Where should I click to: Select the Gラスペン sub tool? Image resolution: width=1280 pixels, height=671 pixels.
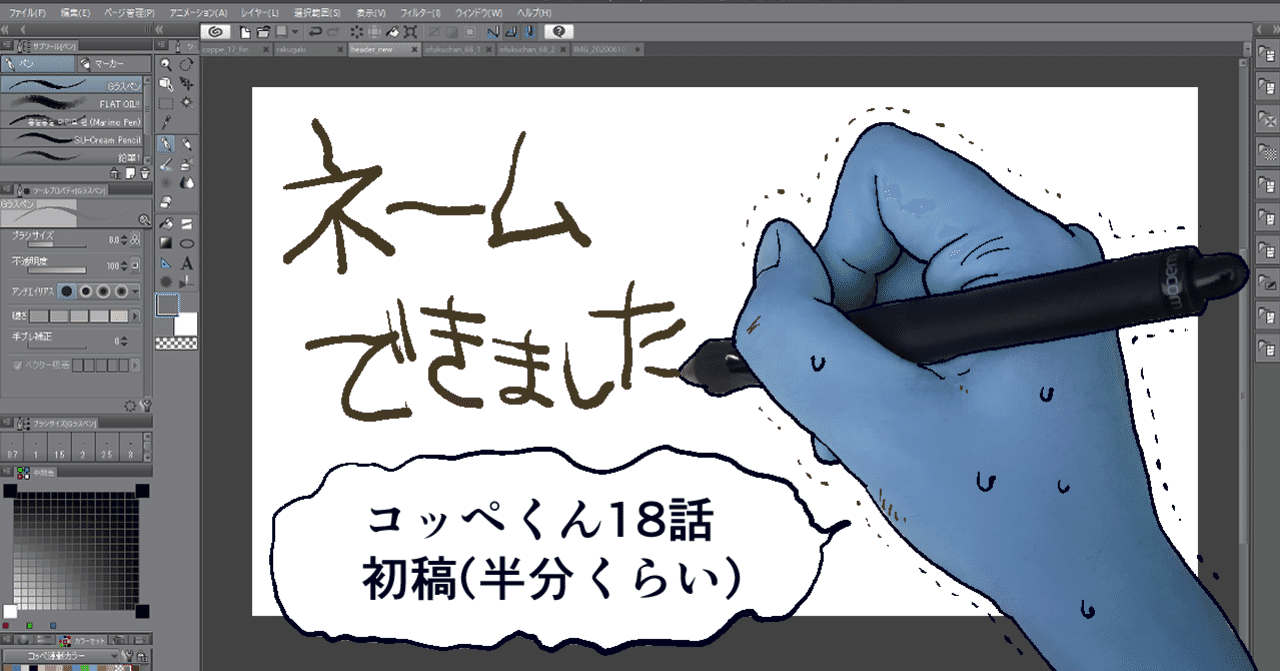click(71, 85)
